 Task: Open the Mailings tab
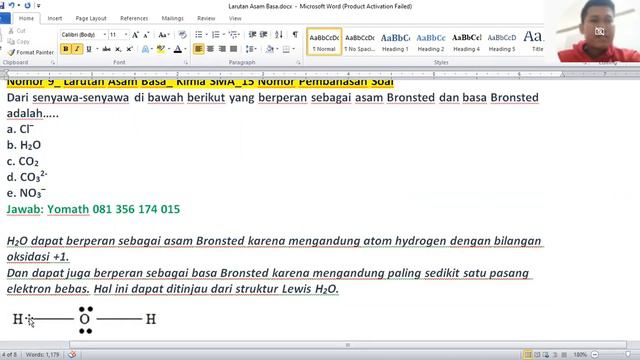tap(172, 18)
